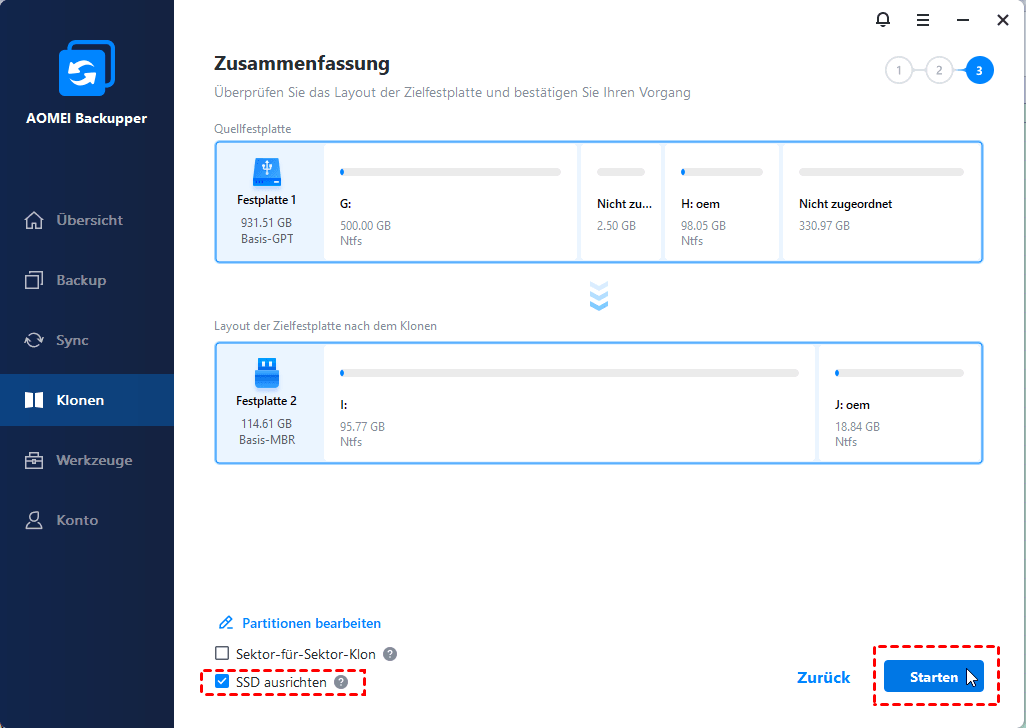
Task: Open the hamburger menu icon
Action: [x=923, y=20]
